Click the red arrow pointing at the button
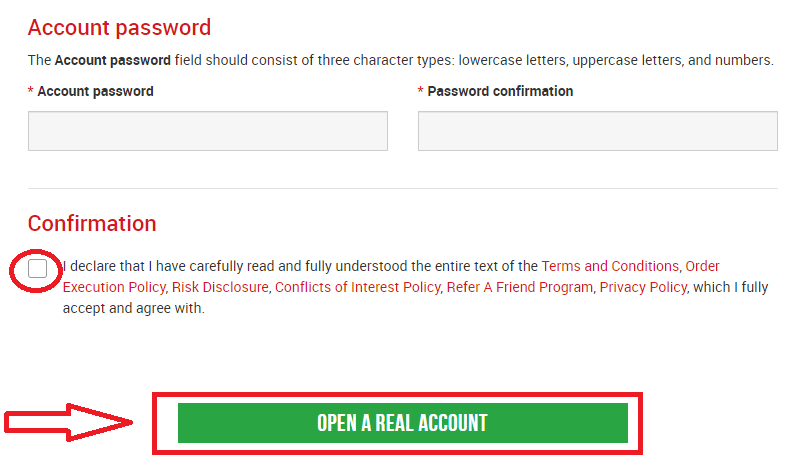The image size is (811, 472). click(70, 423)
